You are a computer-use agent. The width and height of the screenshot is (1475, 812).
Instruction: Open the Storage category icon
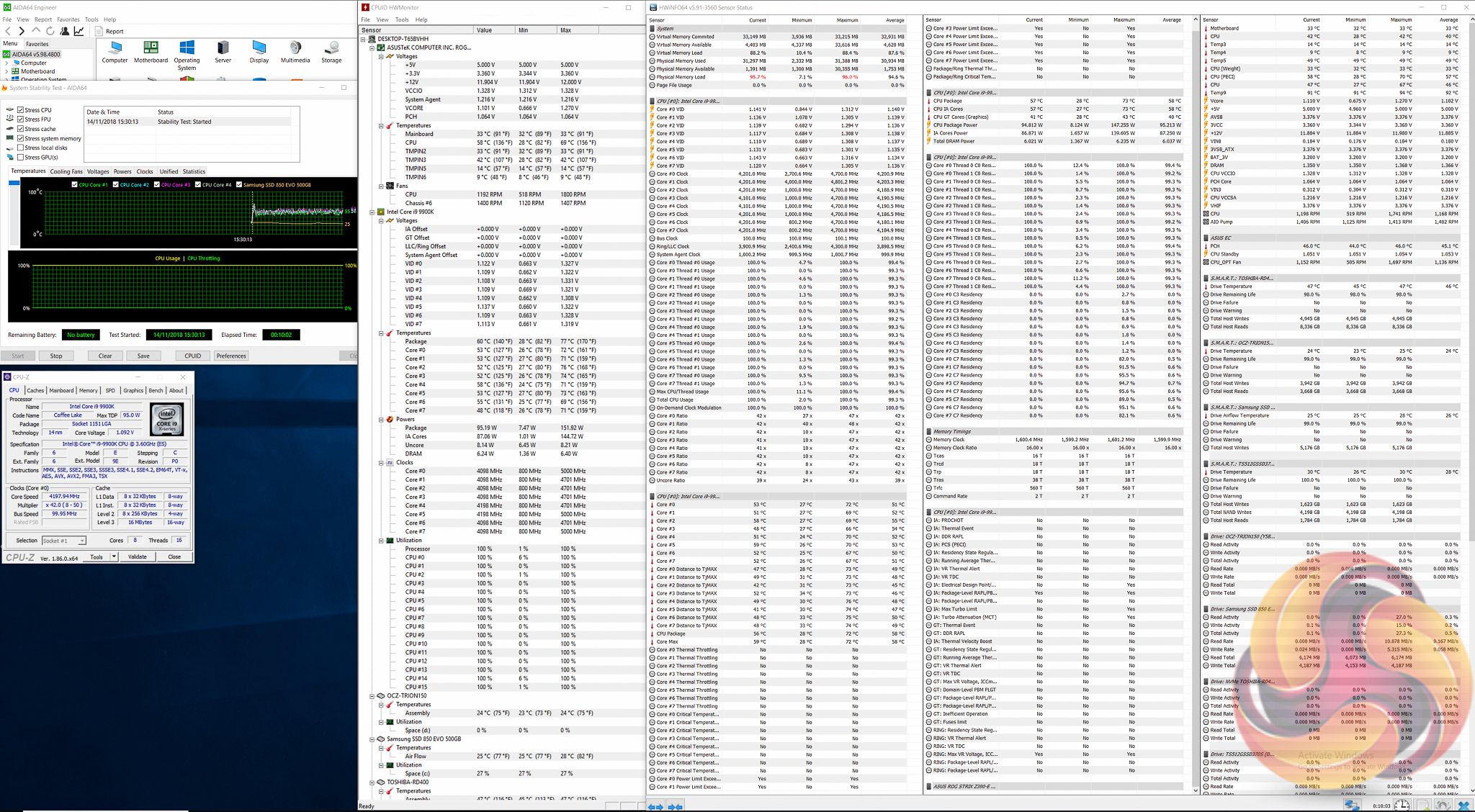pyautogui.click(x=331, y=48)
